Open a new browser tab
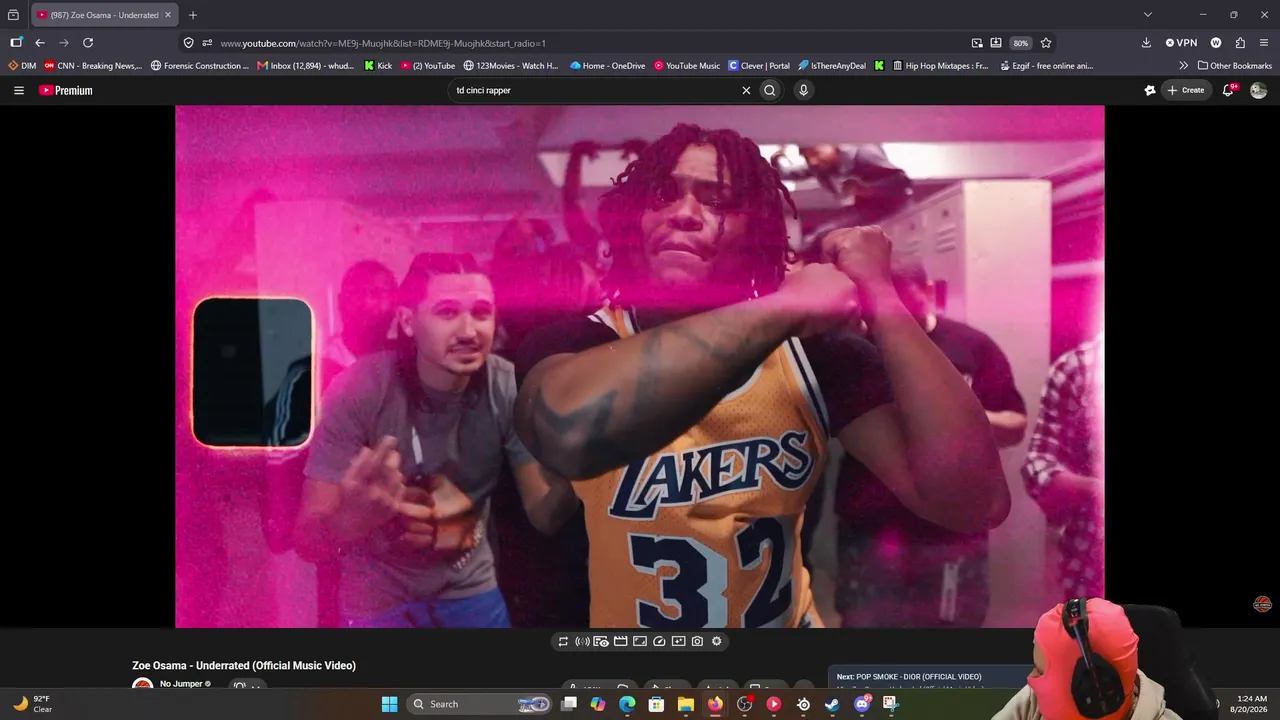The height and width of the screenshot is (720, 1280). [x=193, y=15]
